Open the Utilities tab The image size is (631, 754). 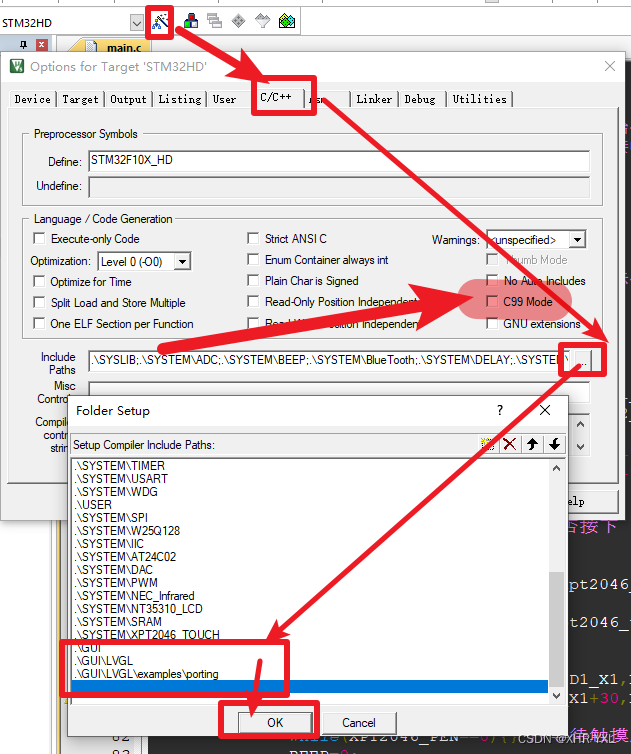(480, 99)
